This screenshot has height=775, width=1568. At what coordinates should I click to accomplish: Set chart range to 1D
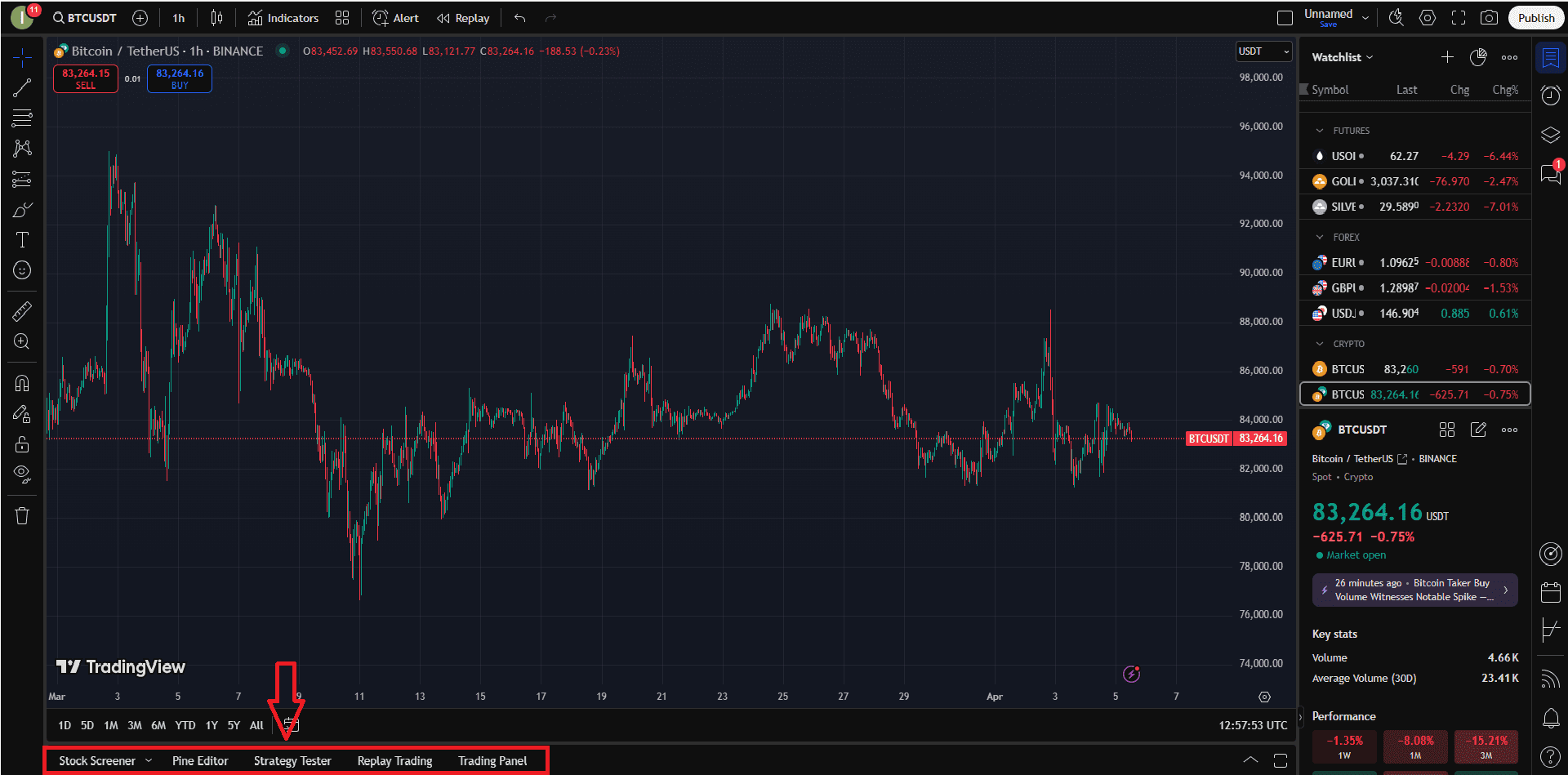[x=65, y=725]
